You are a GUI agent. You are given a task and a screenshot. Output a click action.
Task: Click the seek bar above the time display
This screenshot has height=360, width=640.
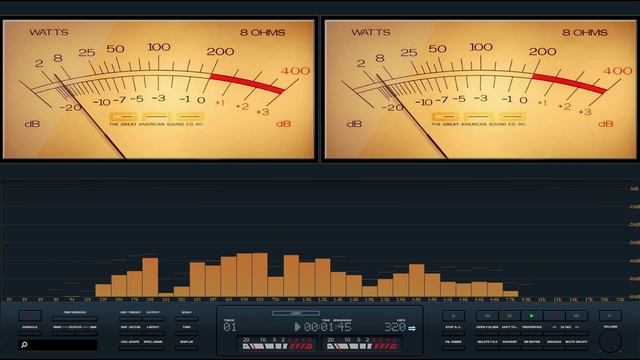click(296, 313)
